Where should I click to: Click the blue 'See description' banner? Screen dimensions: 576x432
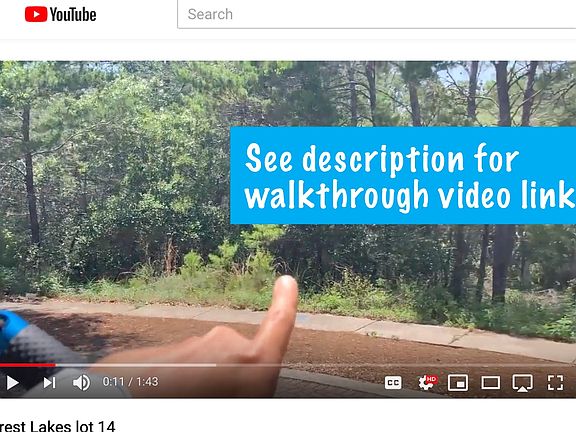click(x=403, y=175)
